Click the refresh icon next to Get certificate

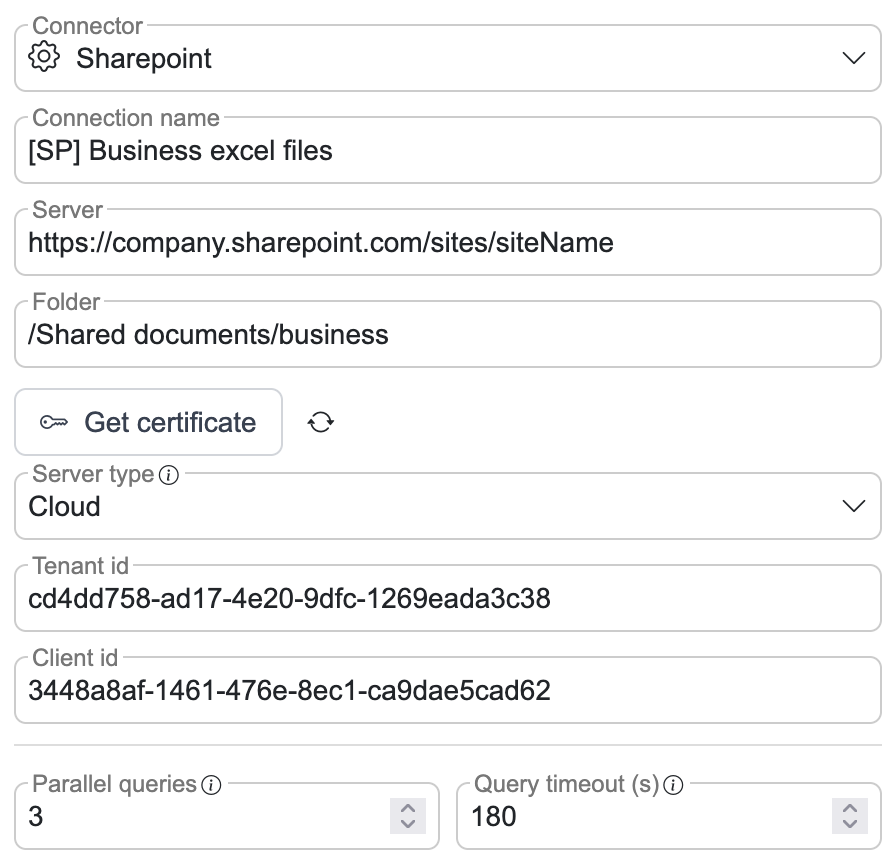[x=320, y=422]
